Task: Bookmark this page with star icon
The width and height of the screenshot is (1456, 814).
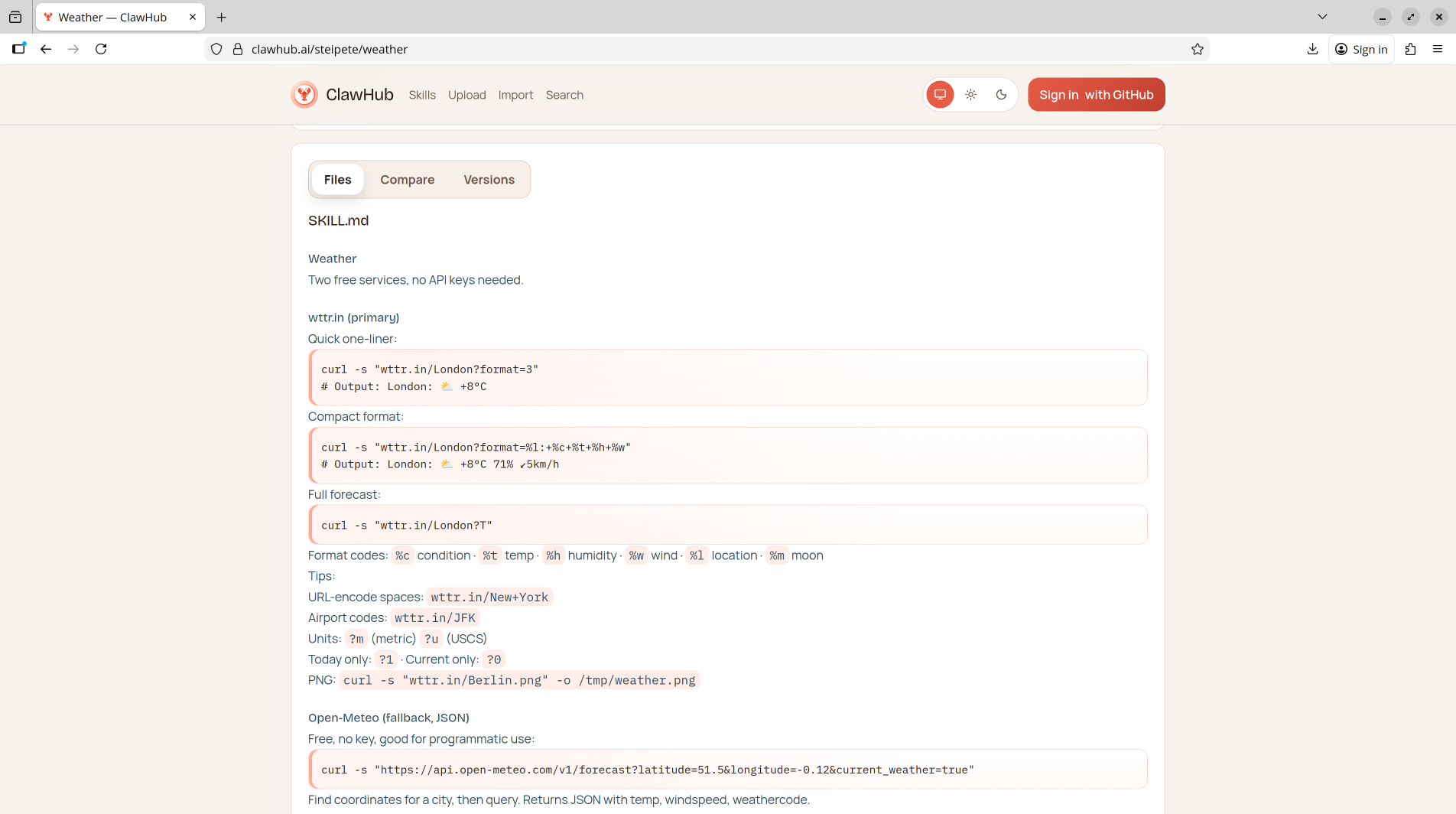Action: (1198, 49)
